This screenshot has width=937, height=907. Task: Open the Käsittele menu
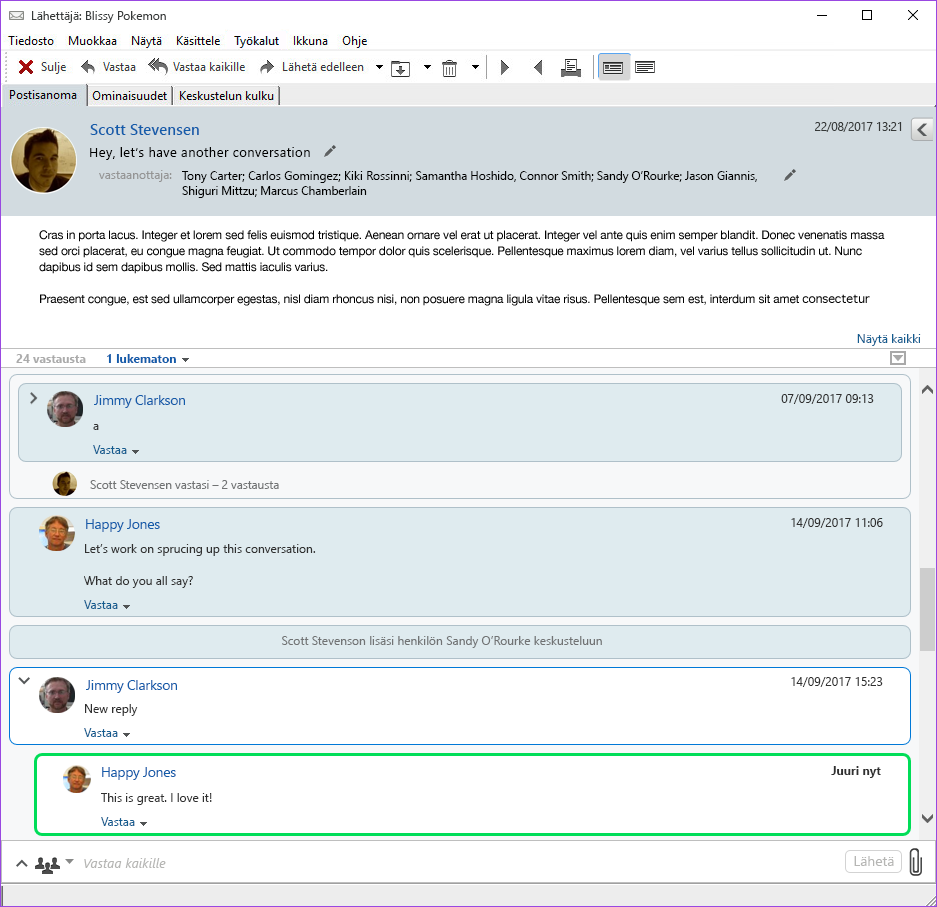tap(198, 41)
